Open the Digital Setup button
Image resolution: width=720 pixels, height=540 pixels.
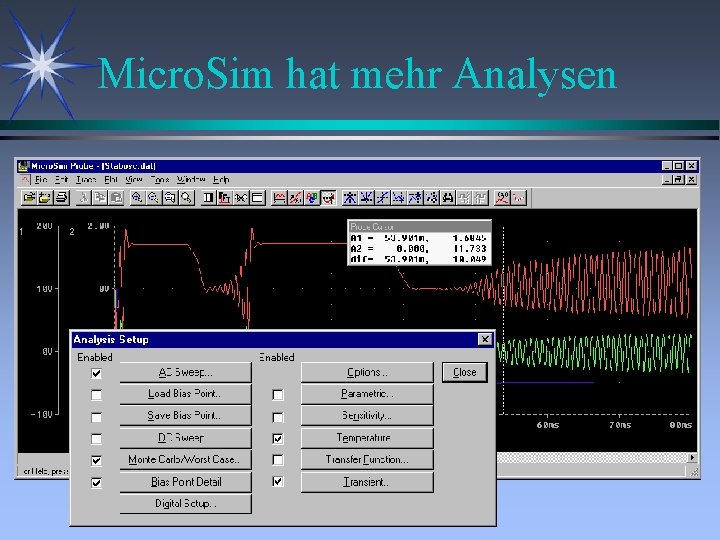click(x=186, y=503)
